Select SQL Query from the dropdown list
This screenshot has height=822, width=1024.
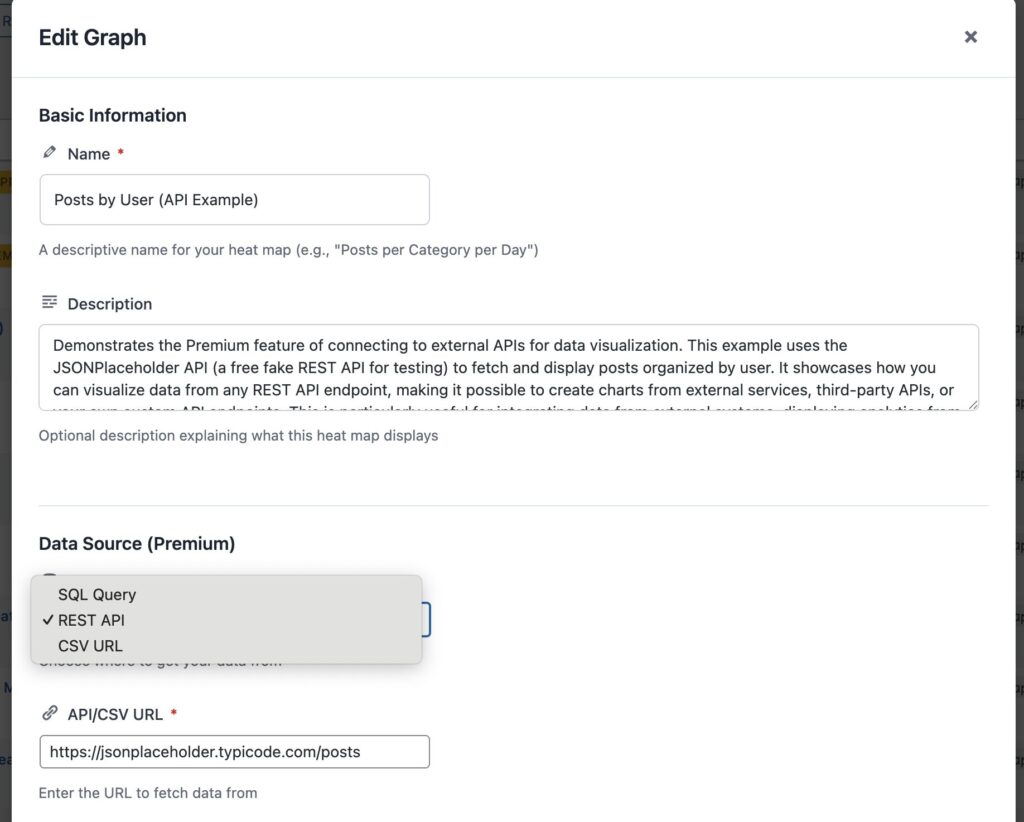(x=97, y=594)
